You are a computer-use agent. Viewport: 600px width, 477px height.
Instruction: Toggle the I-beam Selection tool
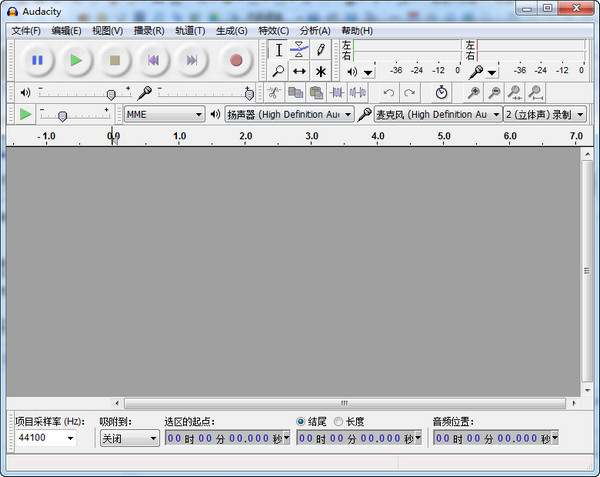279,50
